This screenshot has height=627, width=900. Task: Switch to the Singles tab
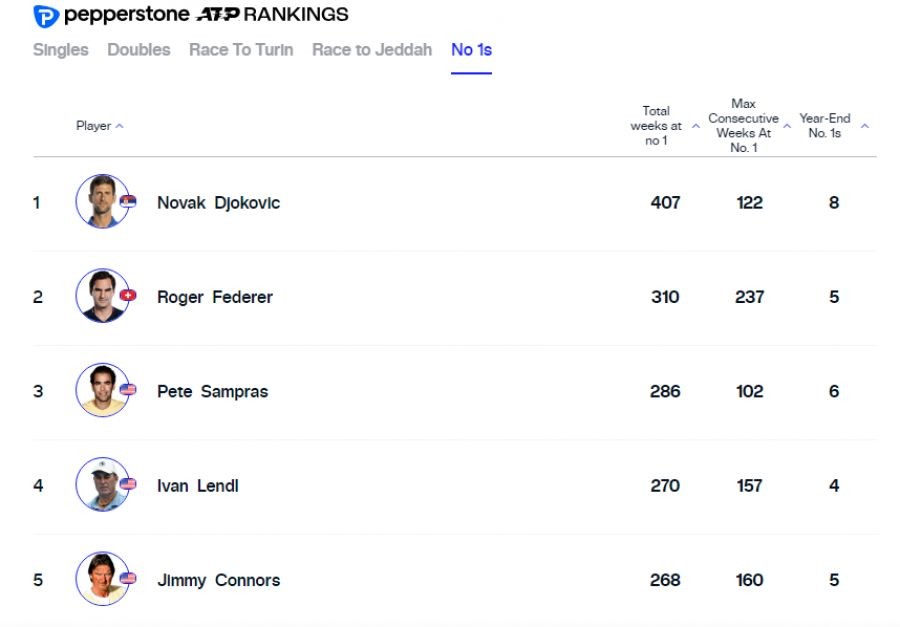60,50
